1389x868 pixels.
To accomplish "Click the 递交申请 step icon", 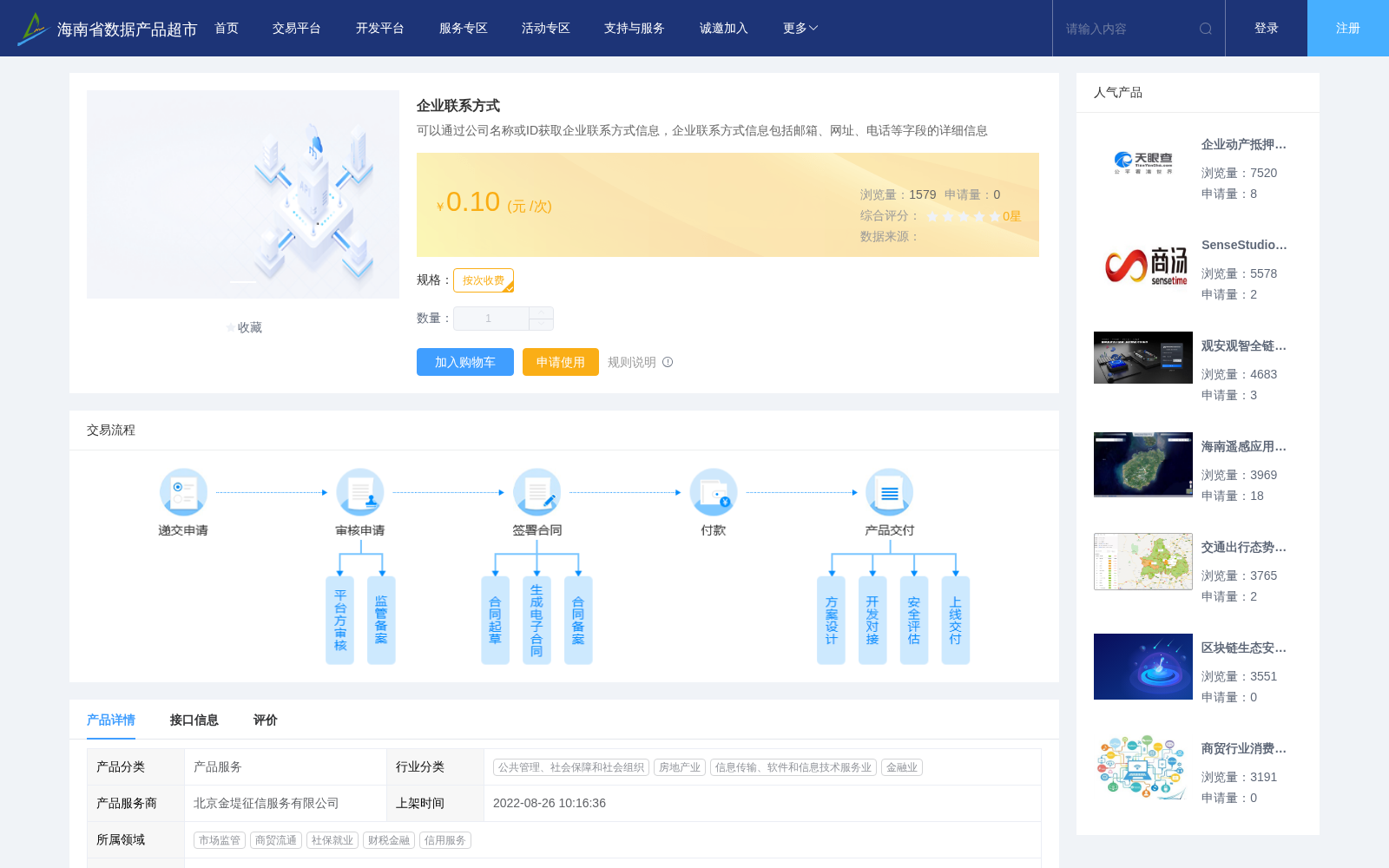I will coord(183,492).
